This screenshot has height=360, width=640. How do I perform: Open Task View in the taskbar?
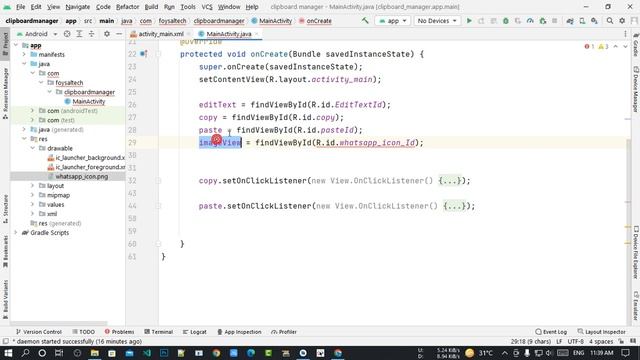point(59,353)
